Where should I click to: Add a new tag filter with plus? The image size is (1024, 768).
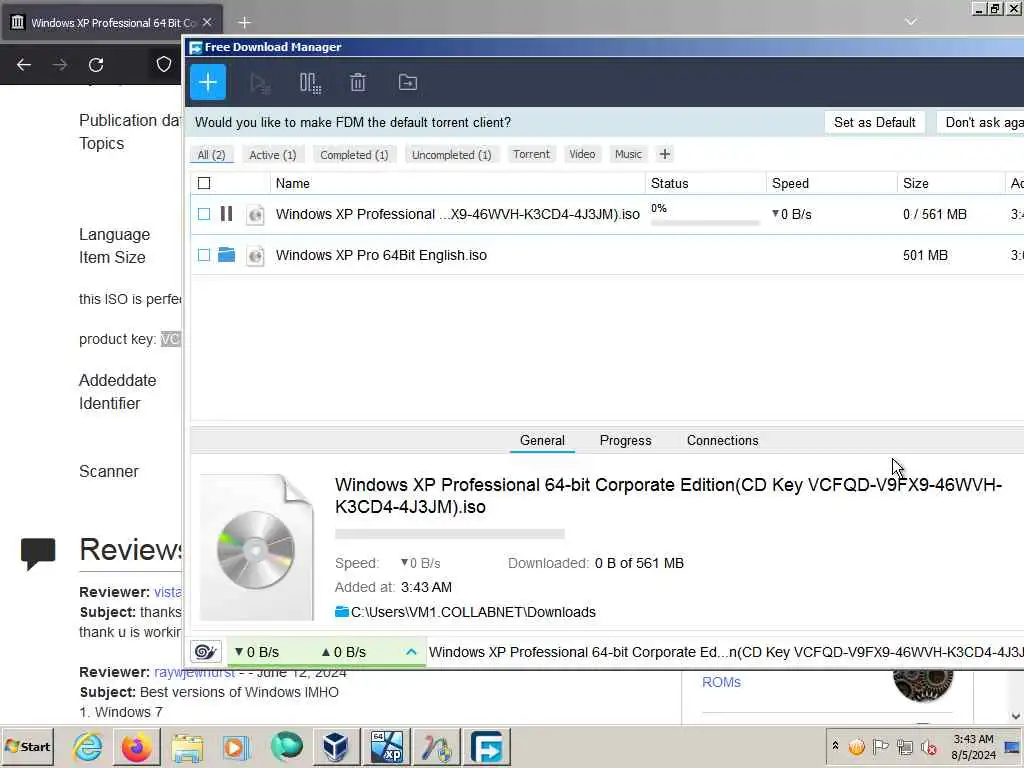point(664,154)
